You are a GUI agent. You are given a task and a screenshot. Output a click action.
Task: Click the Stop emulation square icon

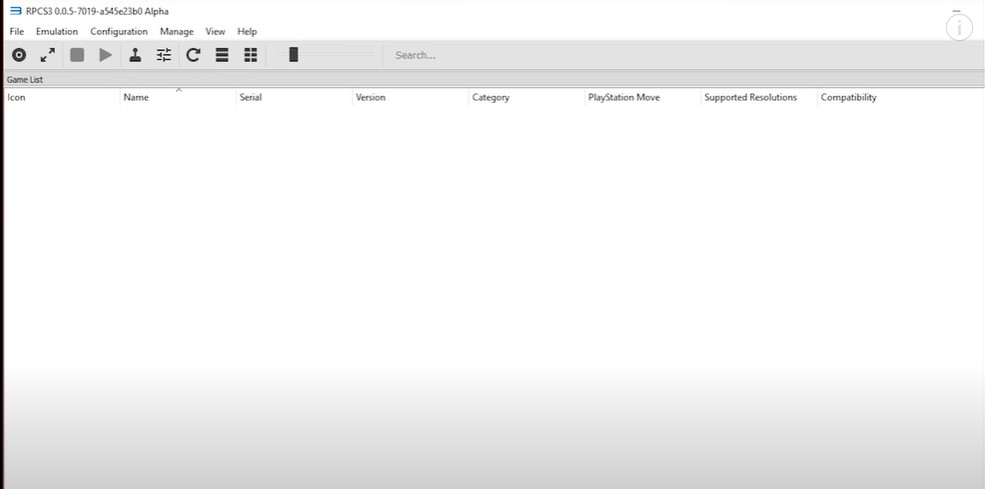[x=77, y=55]
